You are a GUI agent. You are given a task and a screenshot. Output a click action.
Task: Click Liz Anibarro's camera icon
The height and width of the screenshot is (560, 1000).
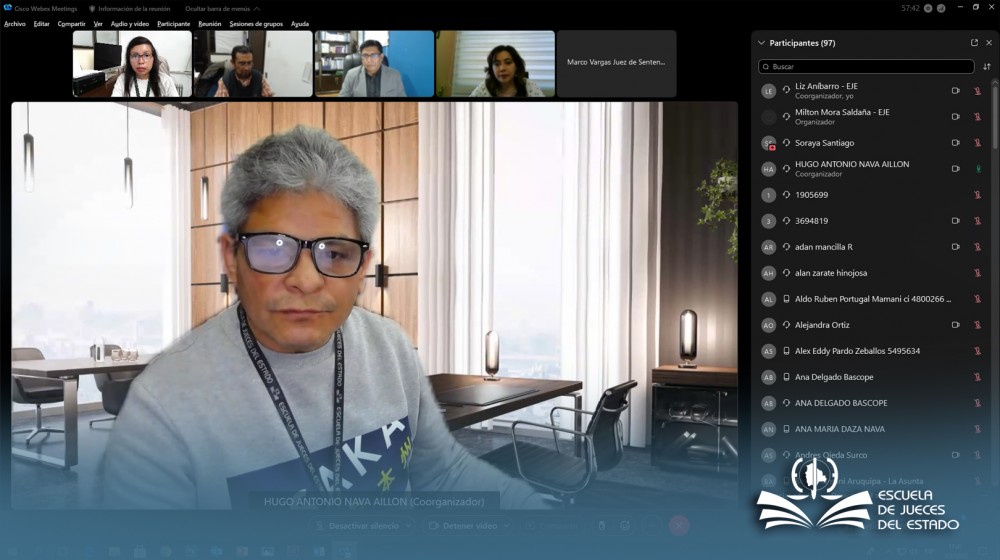[x=955, y=91]
